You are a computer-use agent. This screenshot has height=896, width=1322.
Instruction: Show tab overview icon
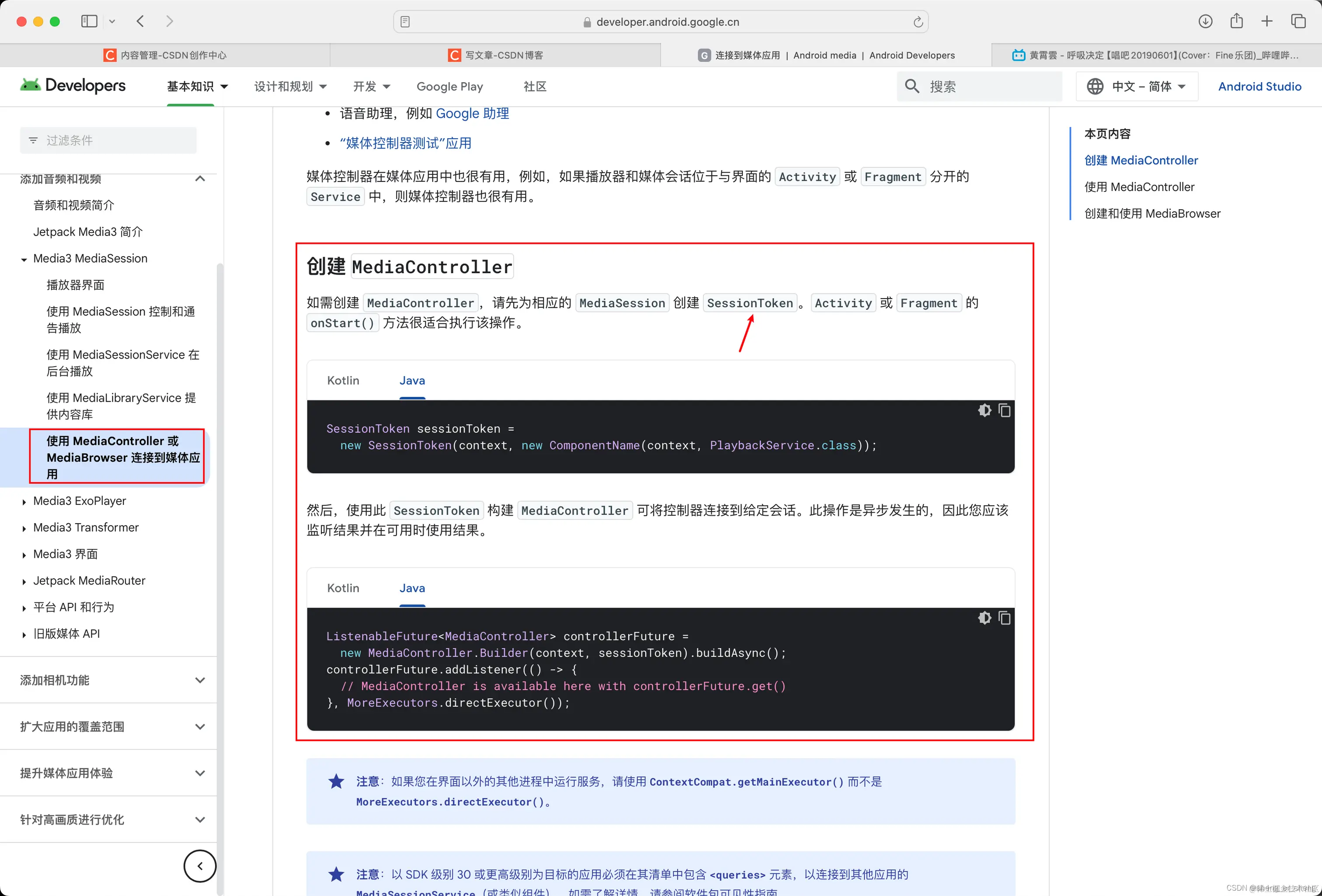click(1298, 21)
